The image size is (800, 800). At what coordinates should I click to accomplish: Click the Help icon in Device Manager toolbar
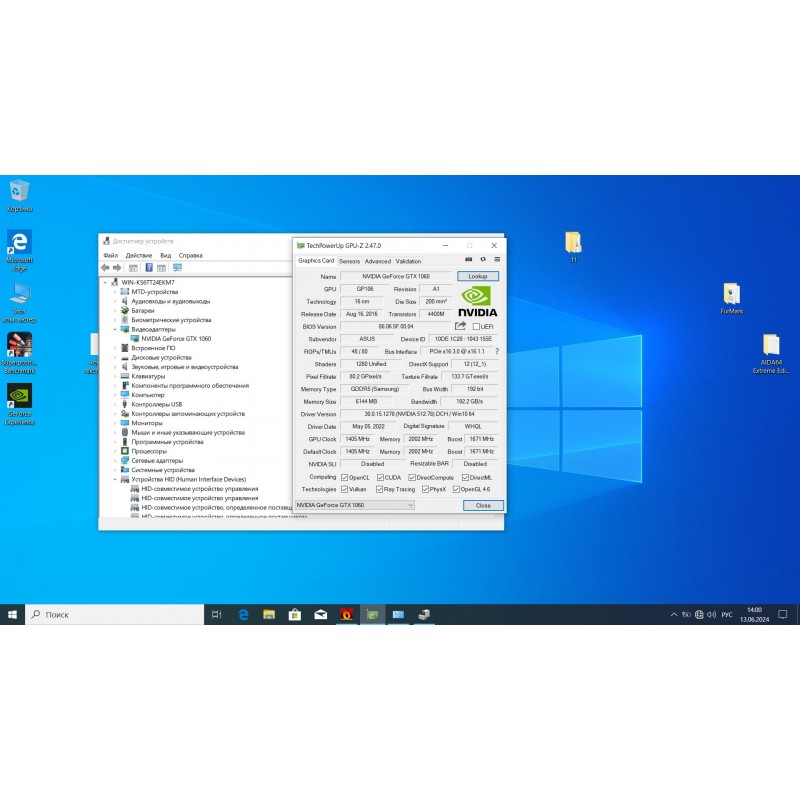pyautogui.click(x=149, y=268)
